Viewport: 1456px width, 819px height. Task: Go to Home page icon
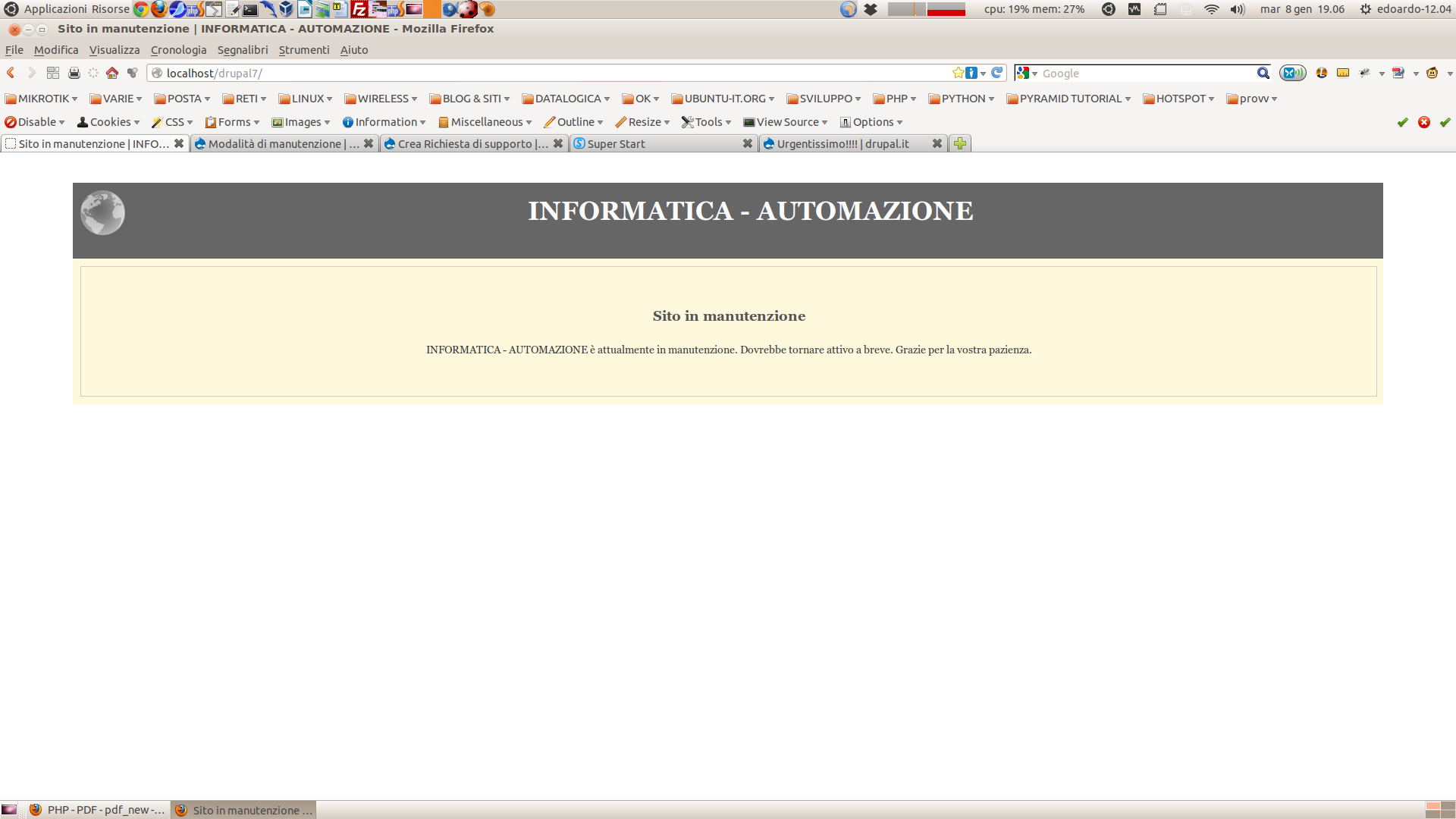[112, 73]
